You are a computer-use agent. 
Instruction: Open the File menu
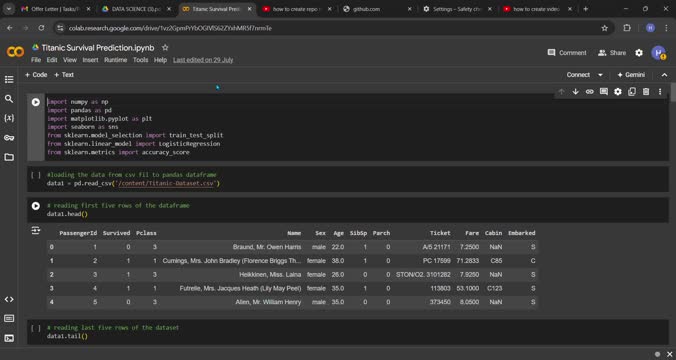click(36, 60)
